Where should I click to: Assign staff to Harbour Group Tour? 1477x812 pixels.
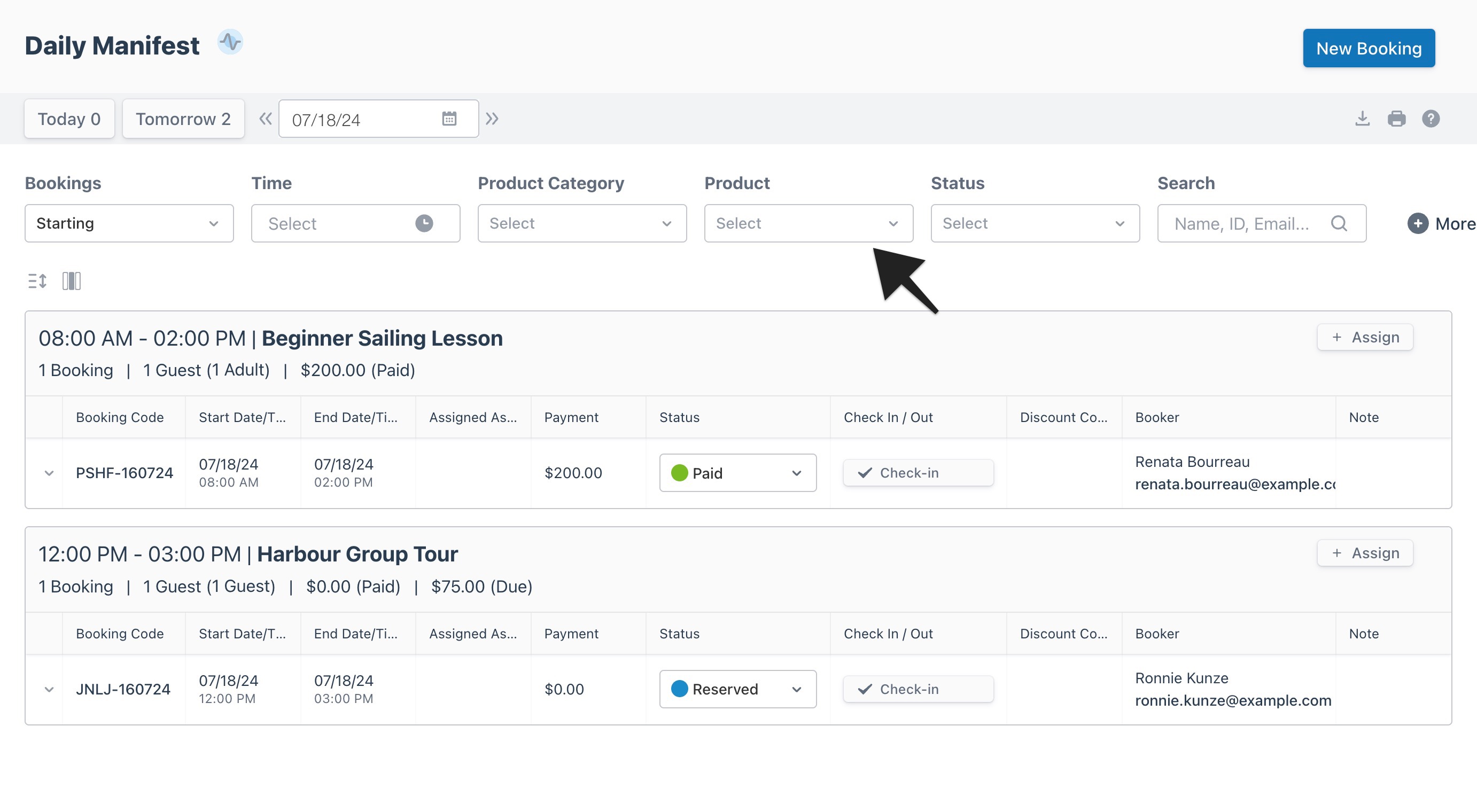click(x=1365, y=553)
